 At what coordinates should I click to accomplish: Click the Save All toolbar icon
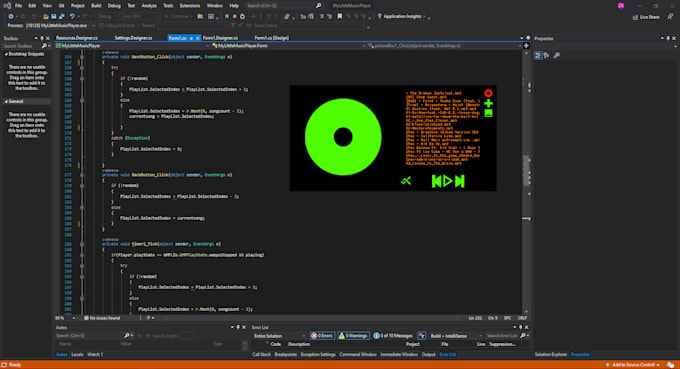(x=62, y=16)
